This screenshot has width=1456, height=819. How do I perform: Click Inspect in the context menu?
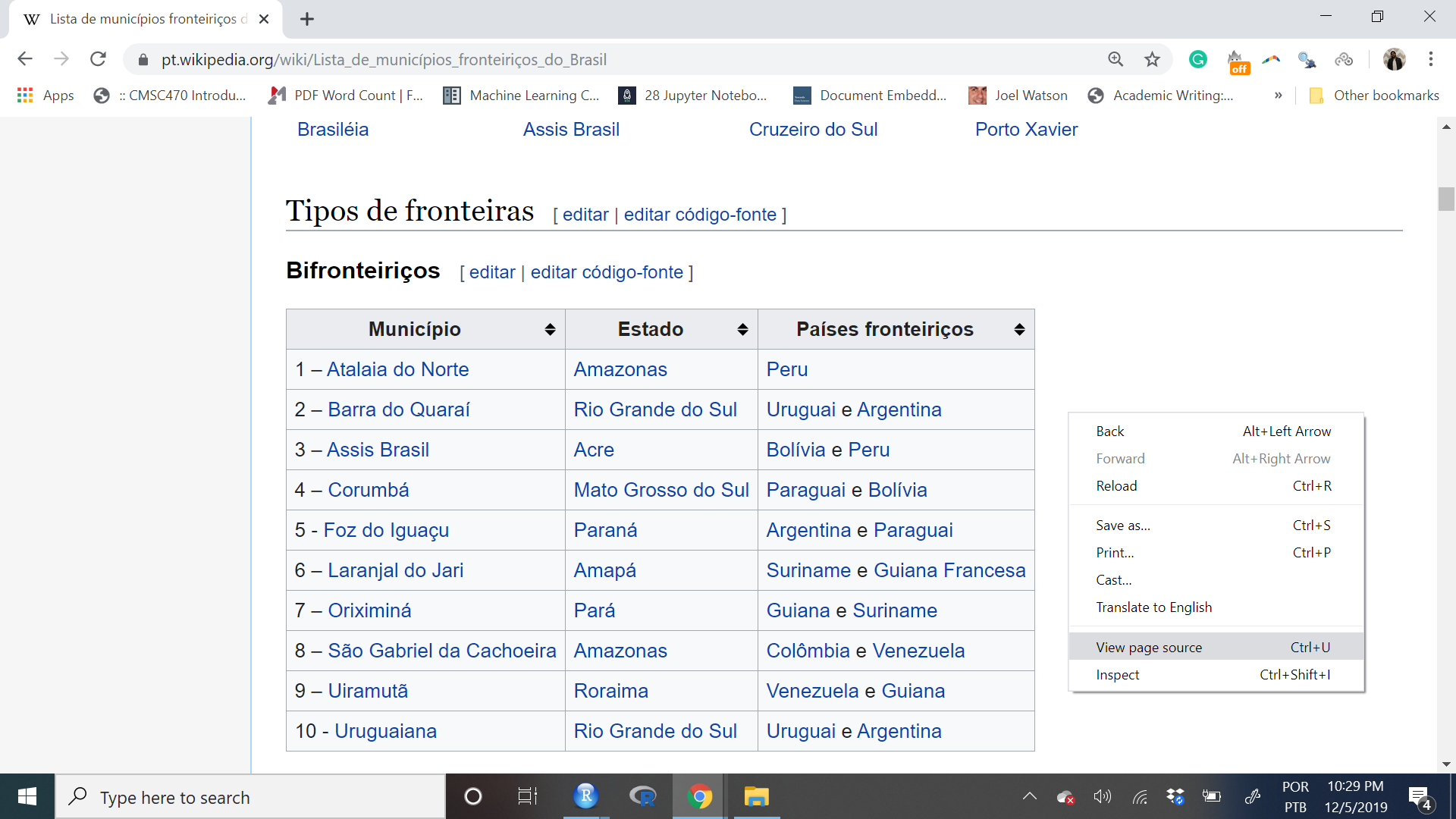pos(1117,674)
